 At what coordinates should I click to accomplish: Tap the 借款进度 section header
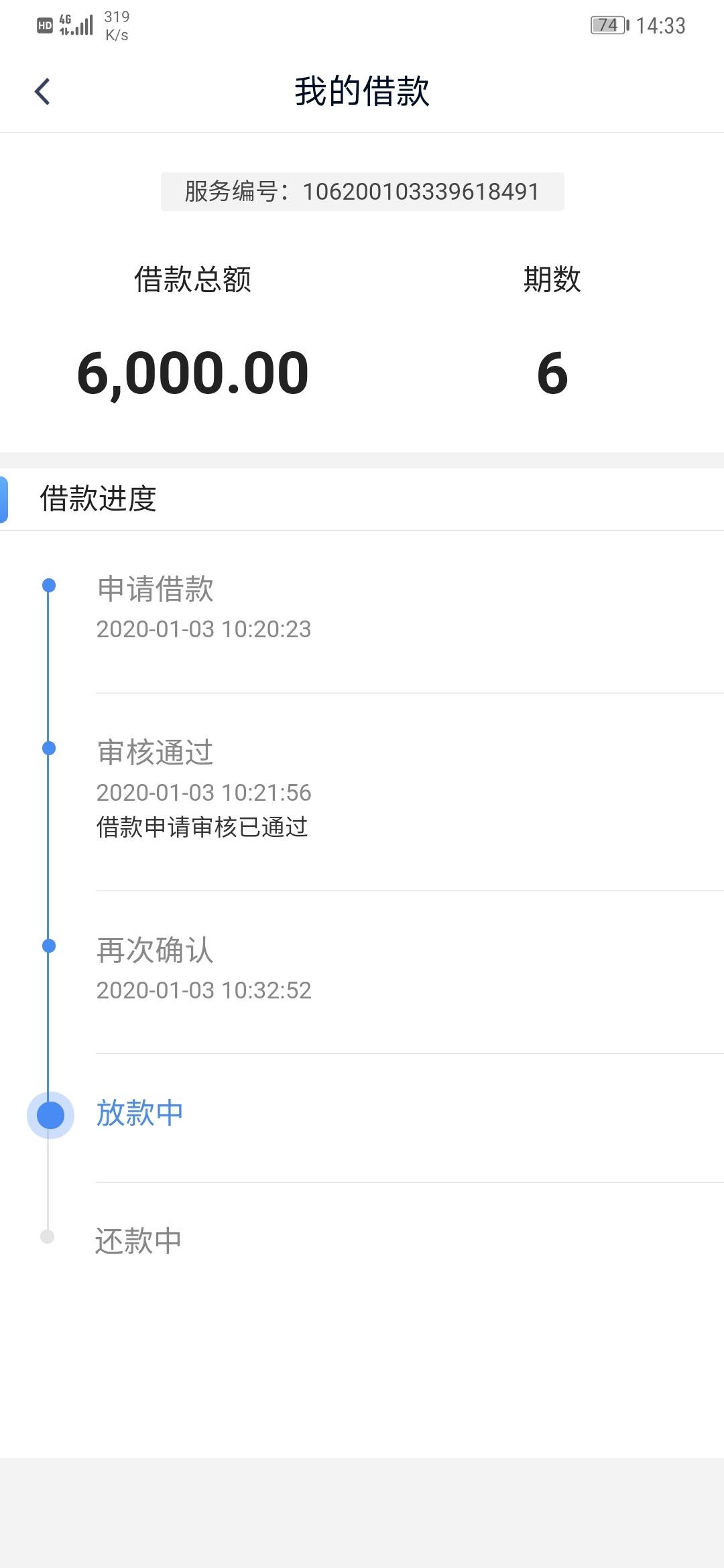pos(362,499)
